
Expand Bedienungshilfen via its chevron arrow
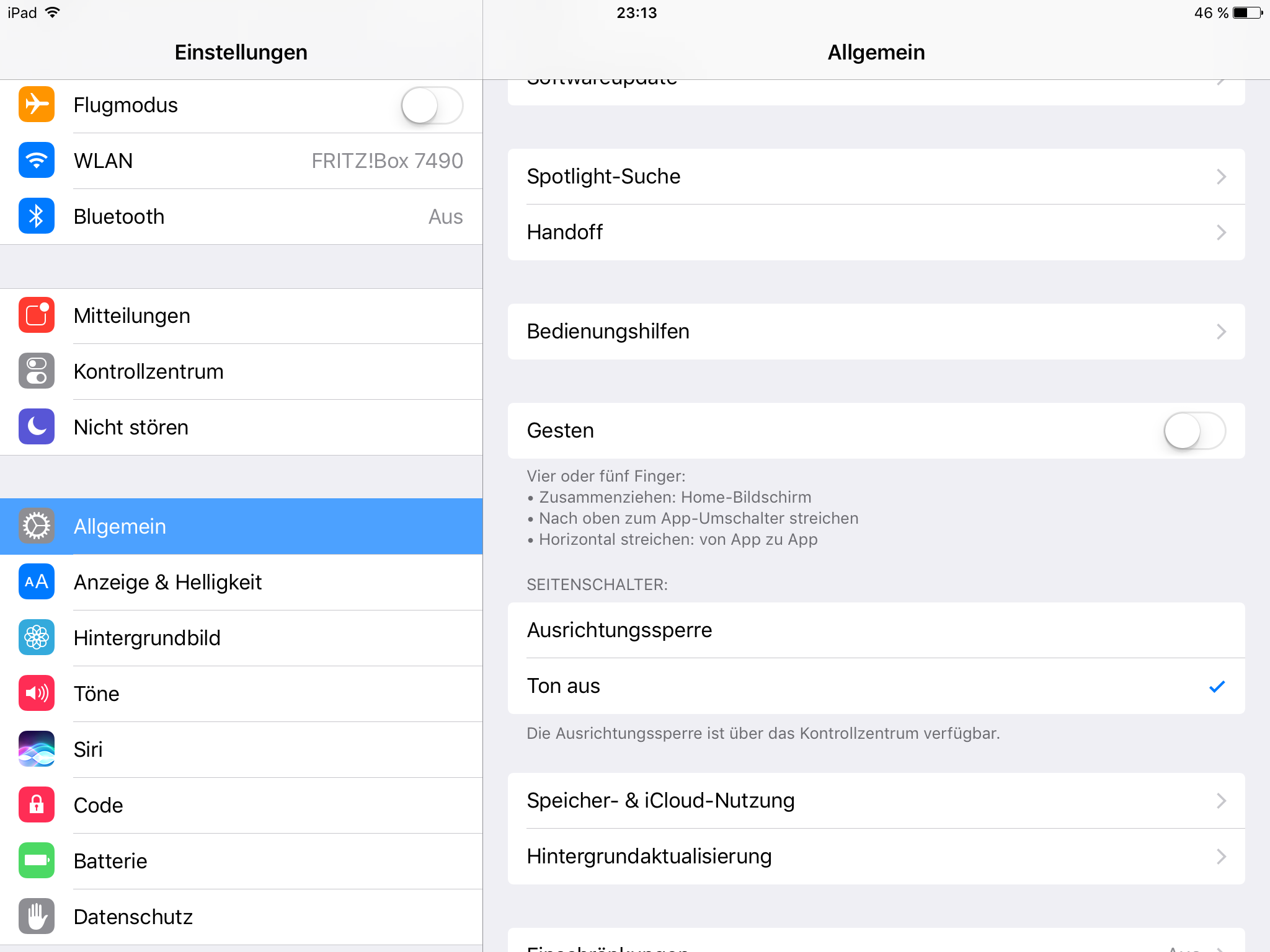point(1221,332)
